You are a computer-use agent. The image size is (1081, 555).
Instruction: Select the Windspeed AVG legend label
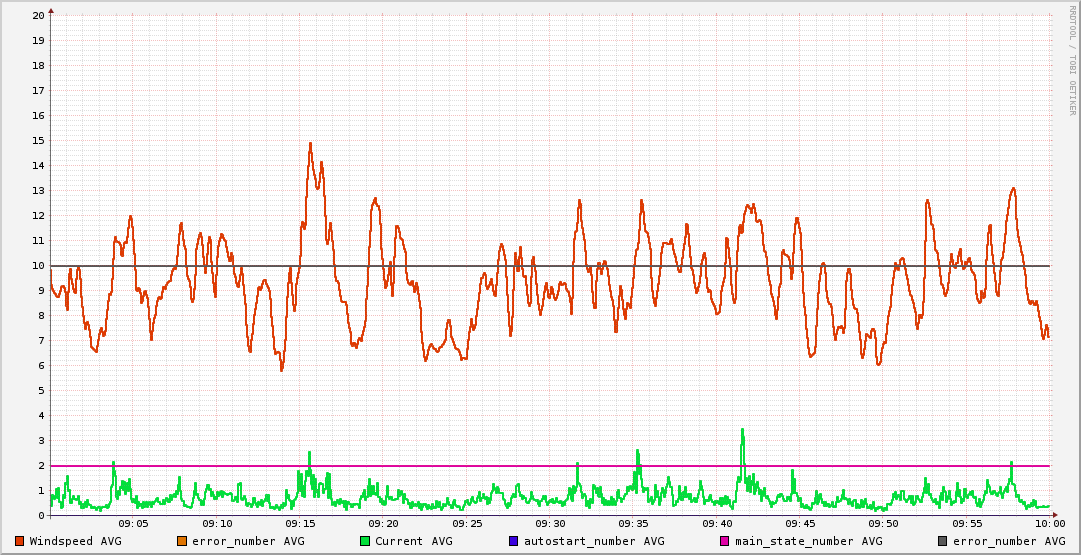pyautogui.click(x=75, y=541)
